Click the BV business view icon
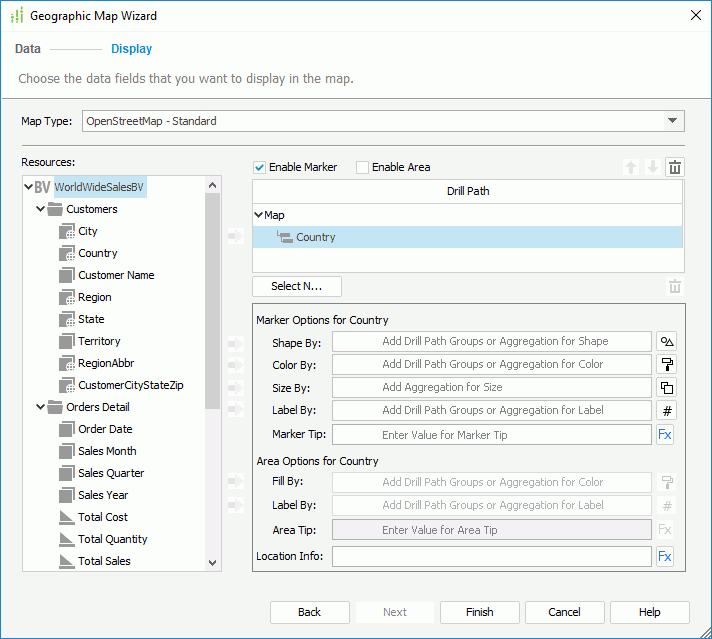Viewport: 712px width, 639px height. [x=42, y=187]
